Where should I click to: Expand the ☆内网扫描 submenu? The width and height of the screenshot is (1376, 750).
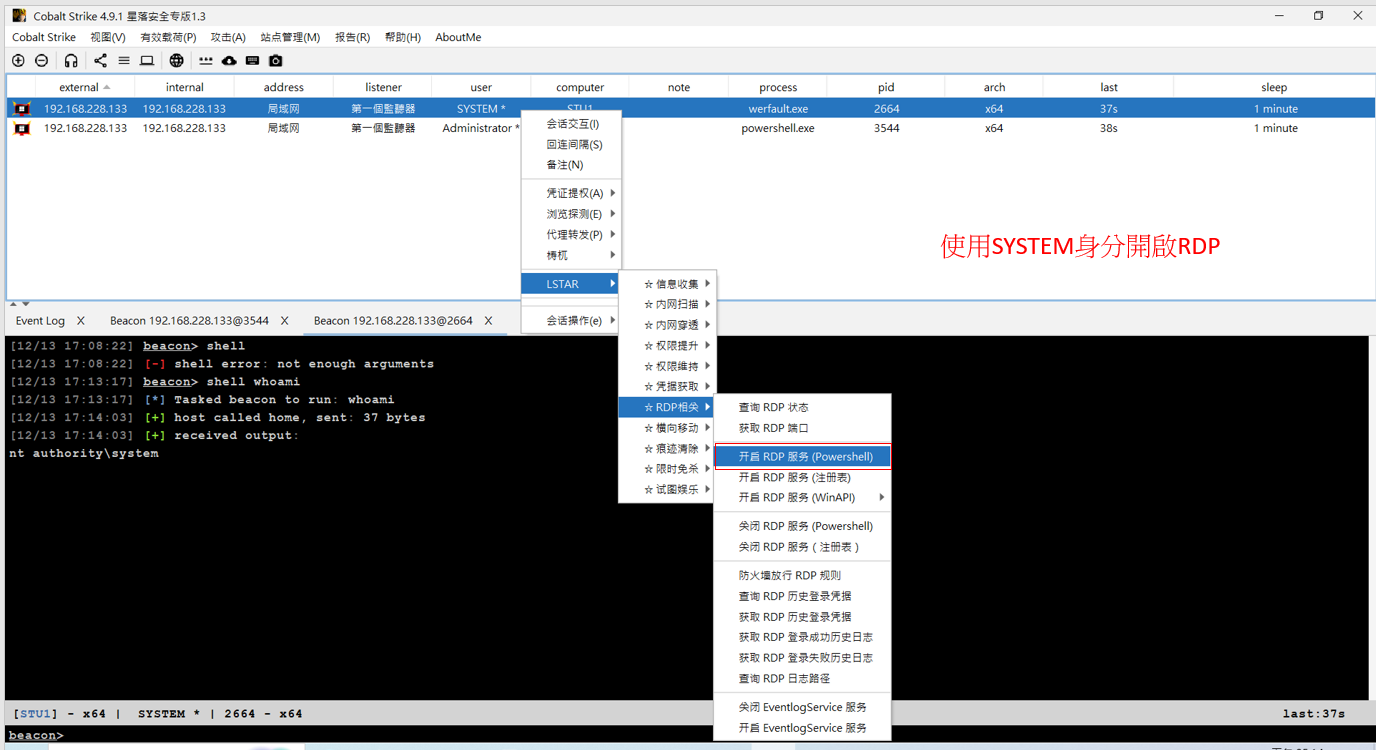668,304
